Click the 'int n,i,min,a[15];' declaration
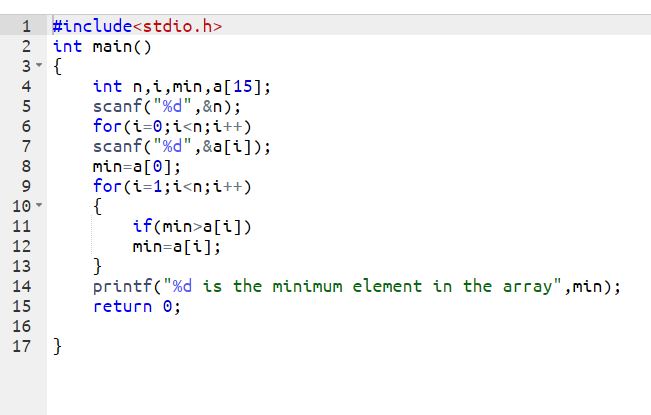651x415 pixels. point(182,86)
